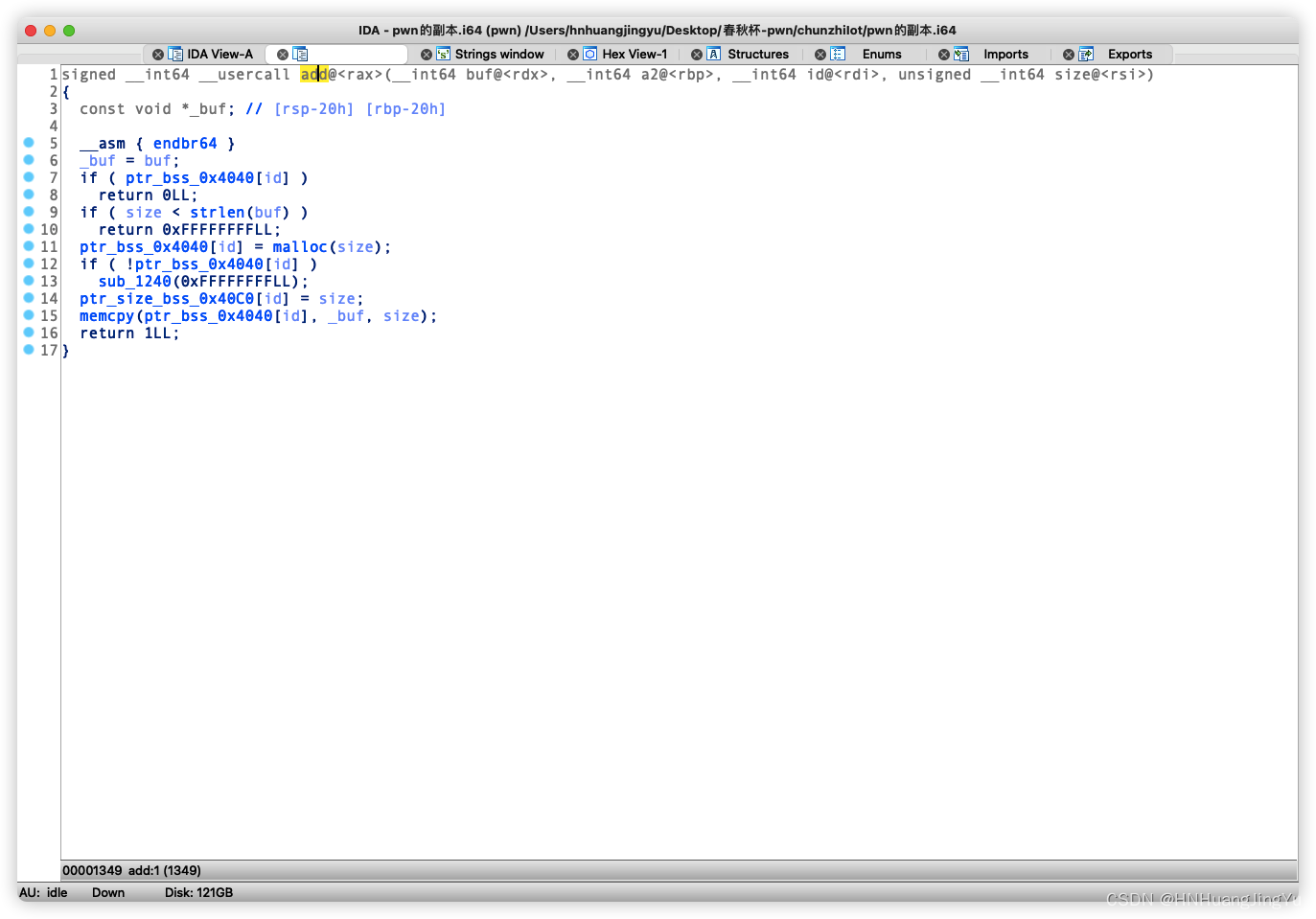Click the red close window button
Viewport: 1316px width, 919px height.
click(31, 31)
